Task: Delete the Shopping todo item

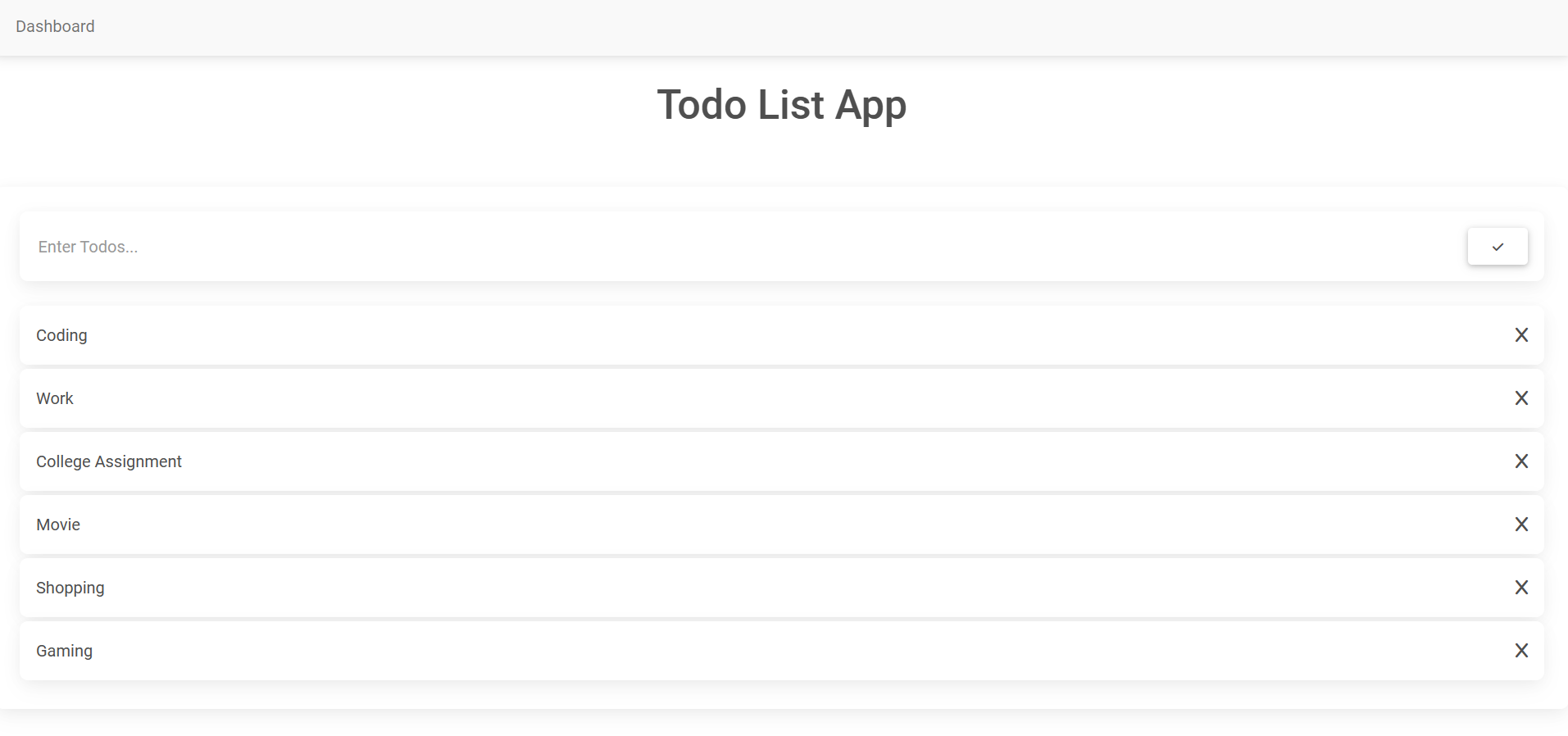Action: [x=1521, y=588]
